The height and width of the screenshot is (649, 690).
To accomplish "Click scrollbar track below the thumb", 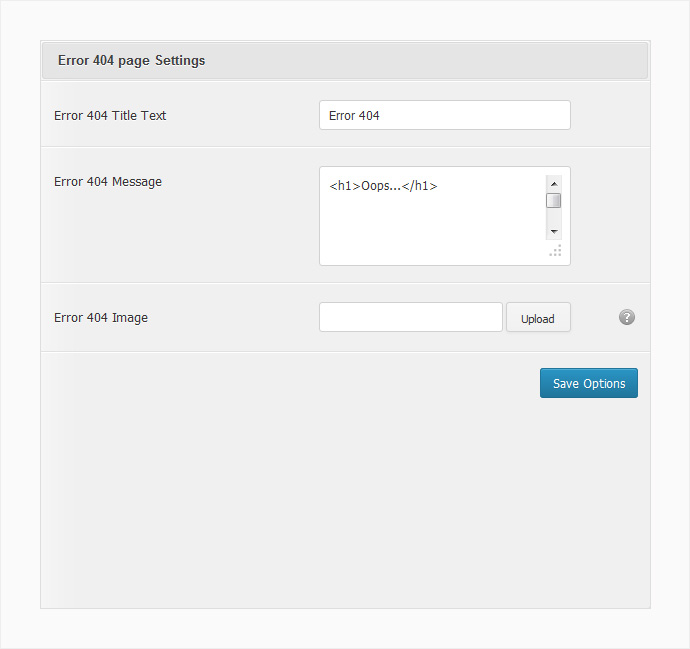I will coord(554,216).
